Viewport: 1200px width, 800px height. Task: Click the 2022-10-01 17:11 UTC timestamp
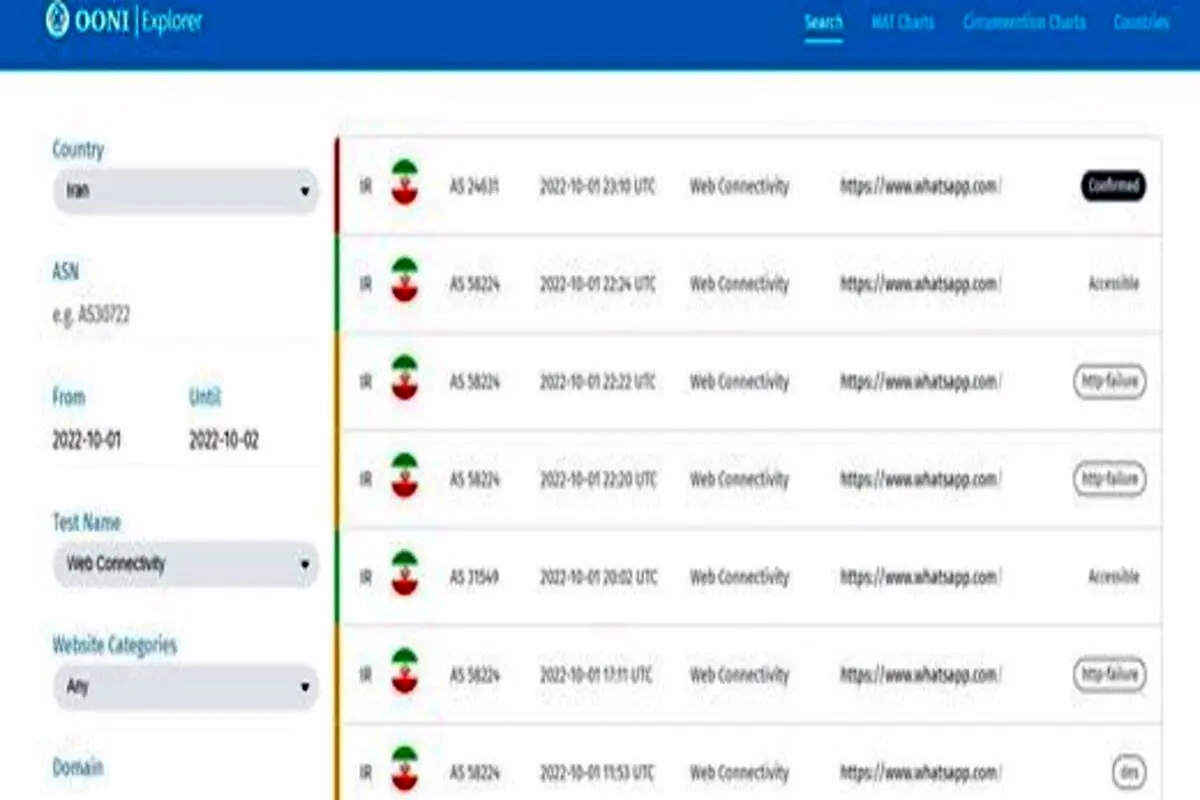point(598,675)
